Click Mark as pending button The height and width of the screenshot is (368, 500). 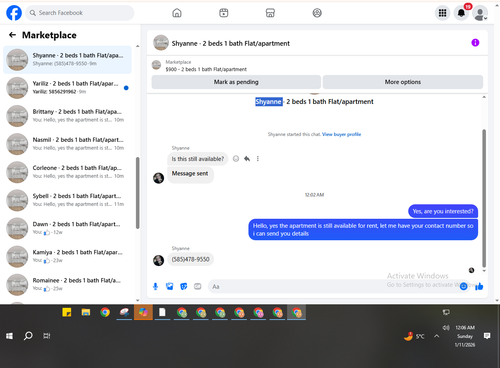pyautogui.click(x=236, y=82)
